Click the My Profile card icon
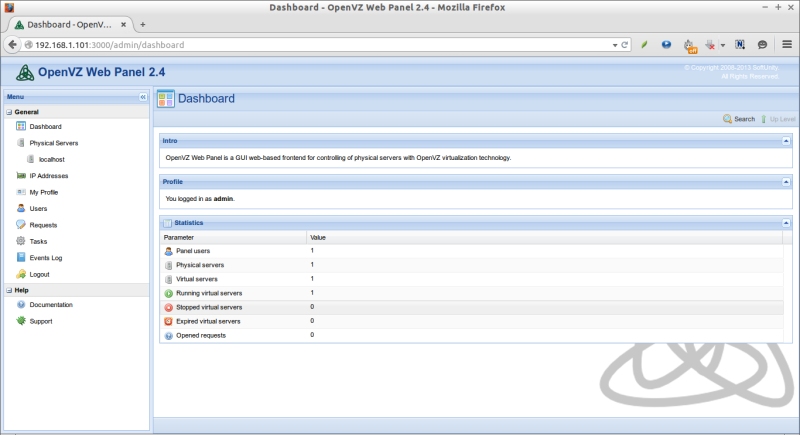Image resolution: width=800 pixels, height=435 pixels. coord(21,192)
